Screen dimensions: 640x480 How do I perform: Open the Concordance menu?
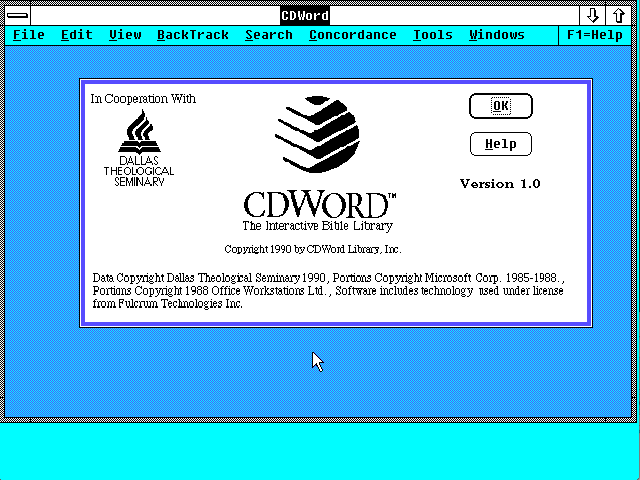click(x=353, y=35)
